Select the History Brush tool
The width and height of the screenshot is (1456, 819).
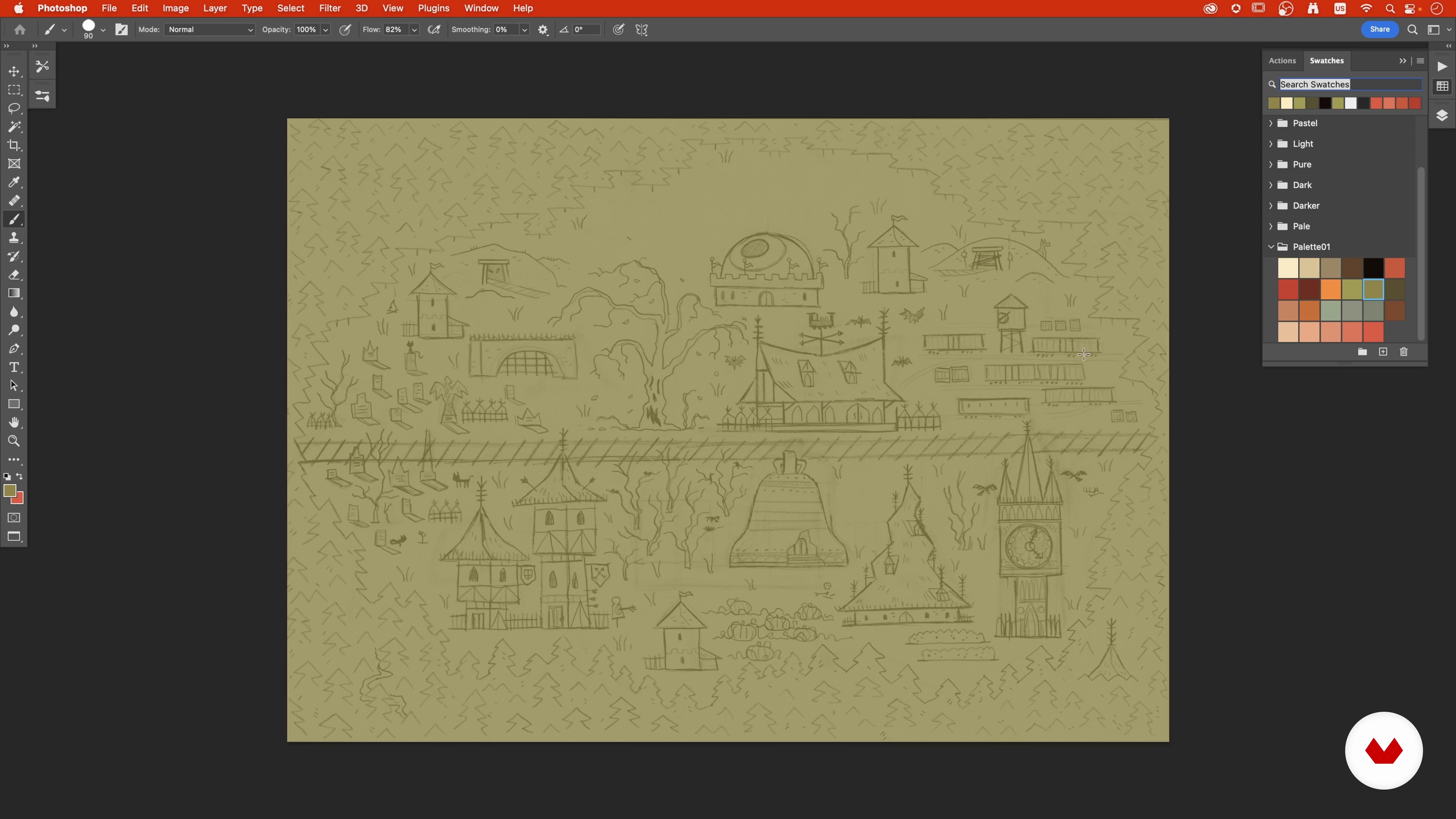click(x=14, y=256)
